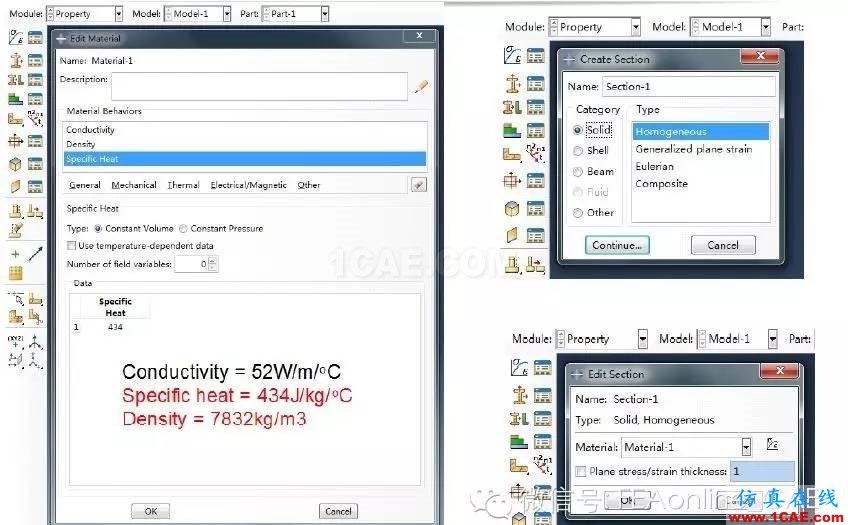This screenshot has width=848, height=525.
Task: Click Cancel in Create Section dialog
Action: click(x=723, y=245)
